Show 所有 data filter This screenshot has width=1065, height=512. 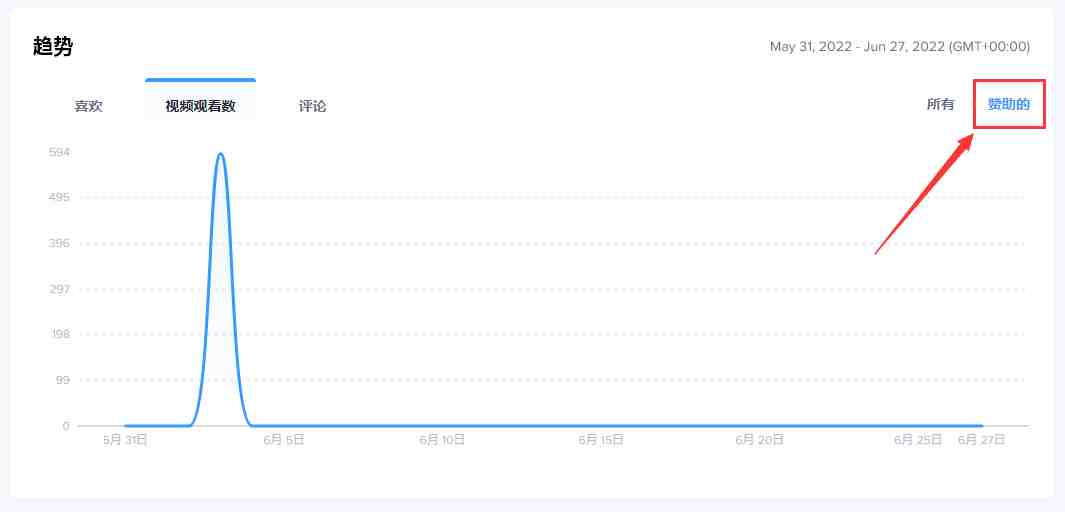940,104
